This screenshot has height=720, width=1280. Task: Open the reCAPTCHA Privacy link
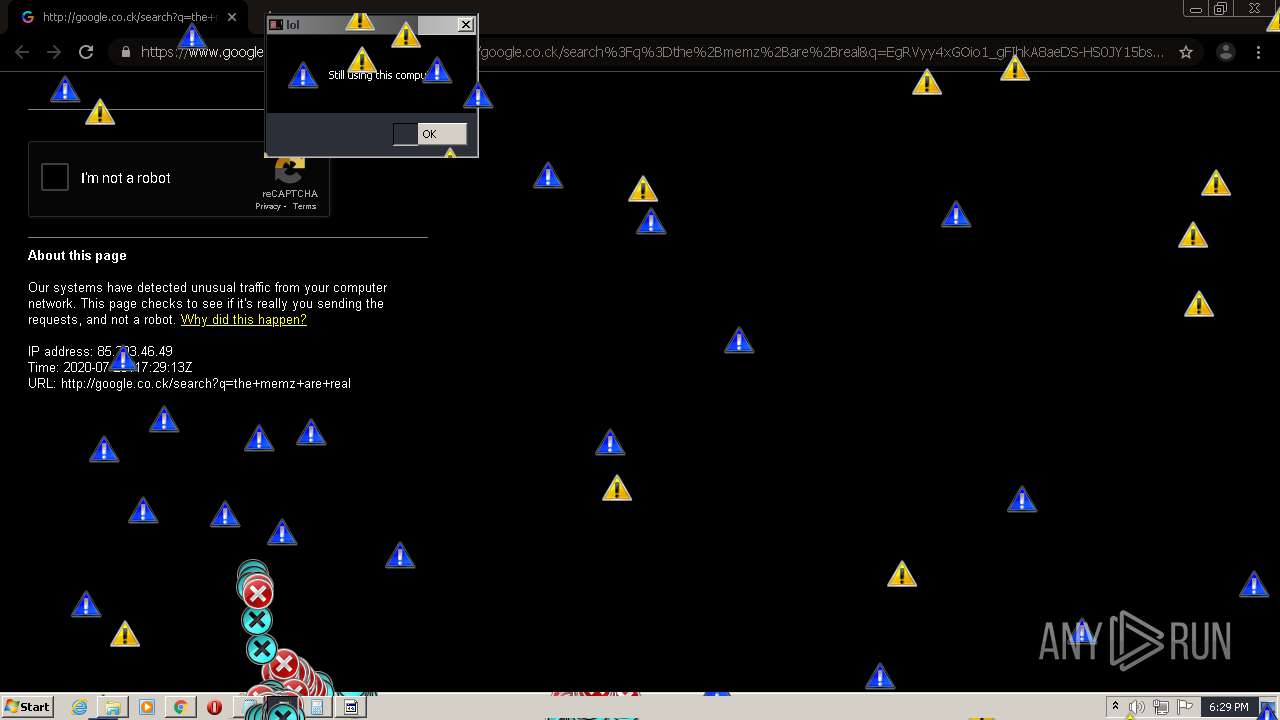click(x=267, y=206)
